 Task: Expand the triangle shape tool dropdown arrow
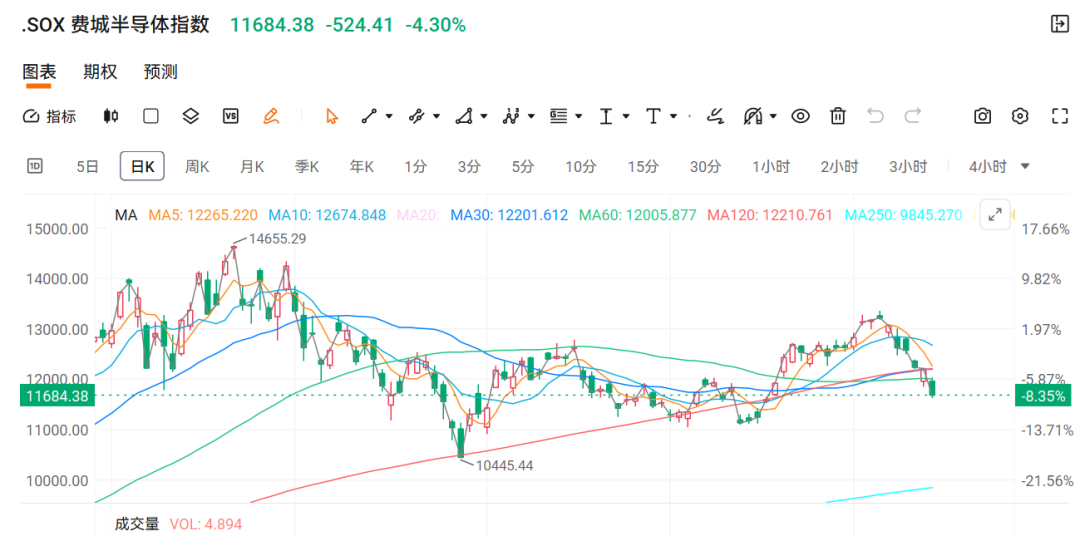click(484, 116)
